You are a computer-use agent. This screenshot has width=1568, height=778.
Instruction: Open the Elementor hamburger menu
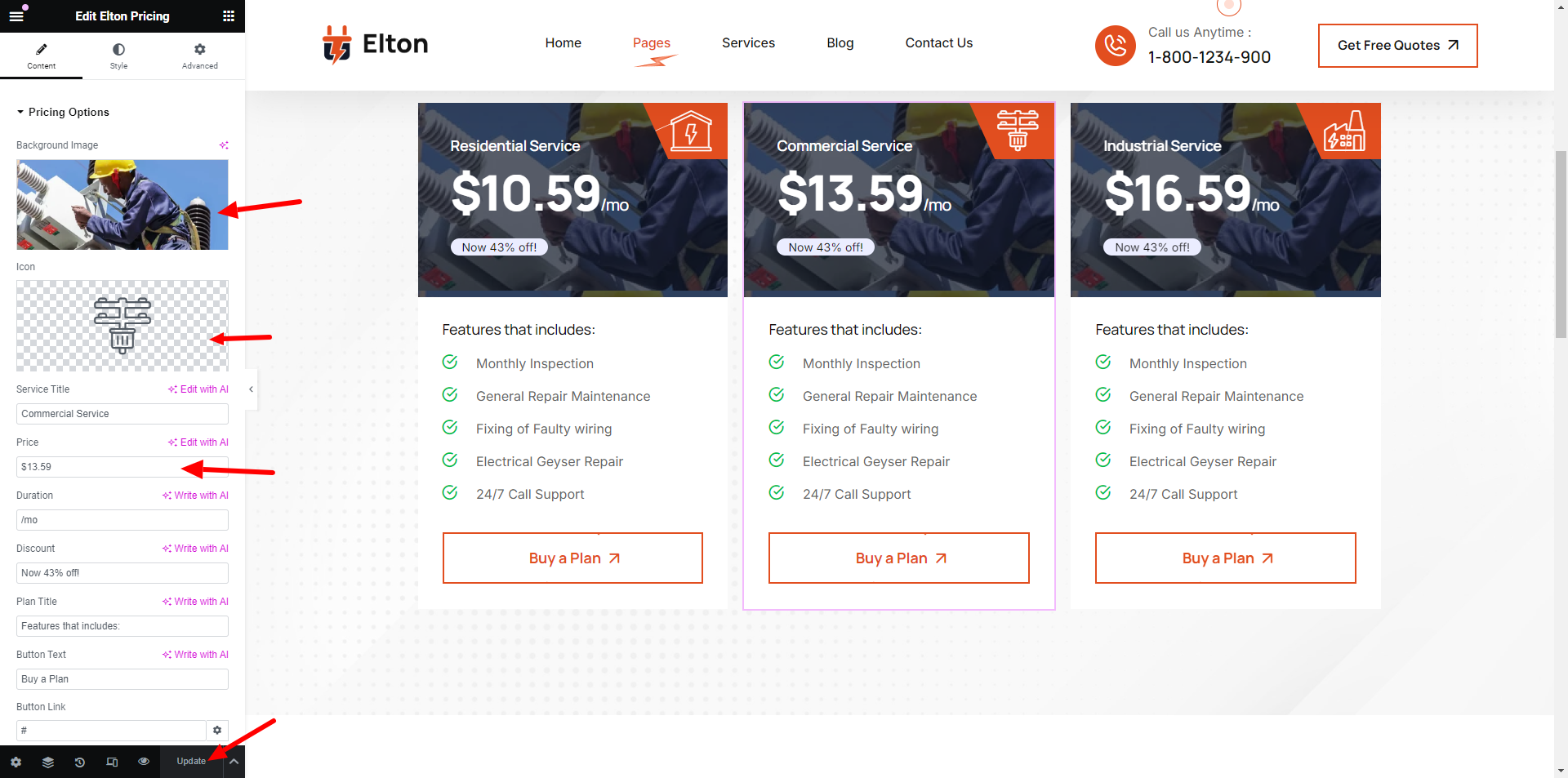(16, 16)
